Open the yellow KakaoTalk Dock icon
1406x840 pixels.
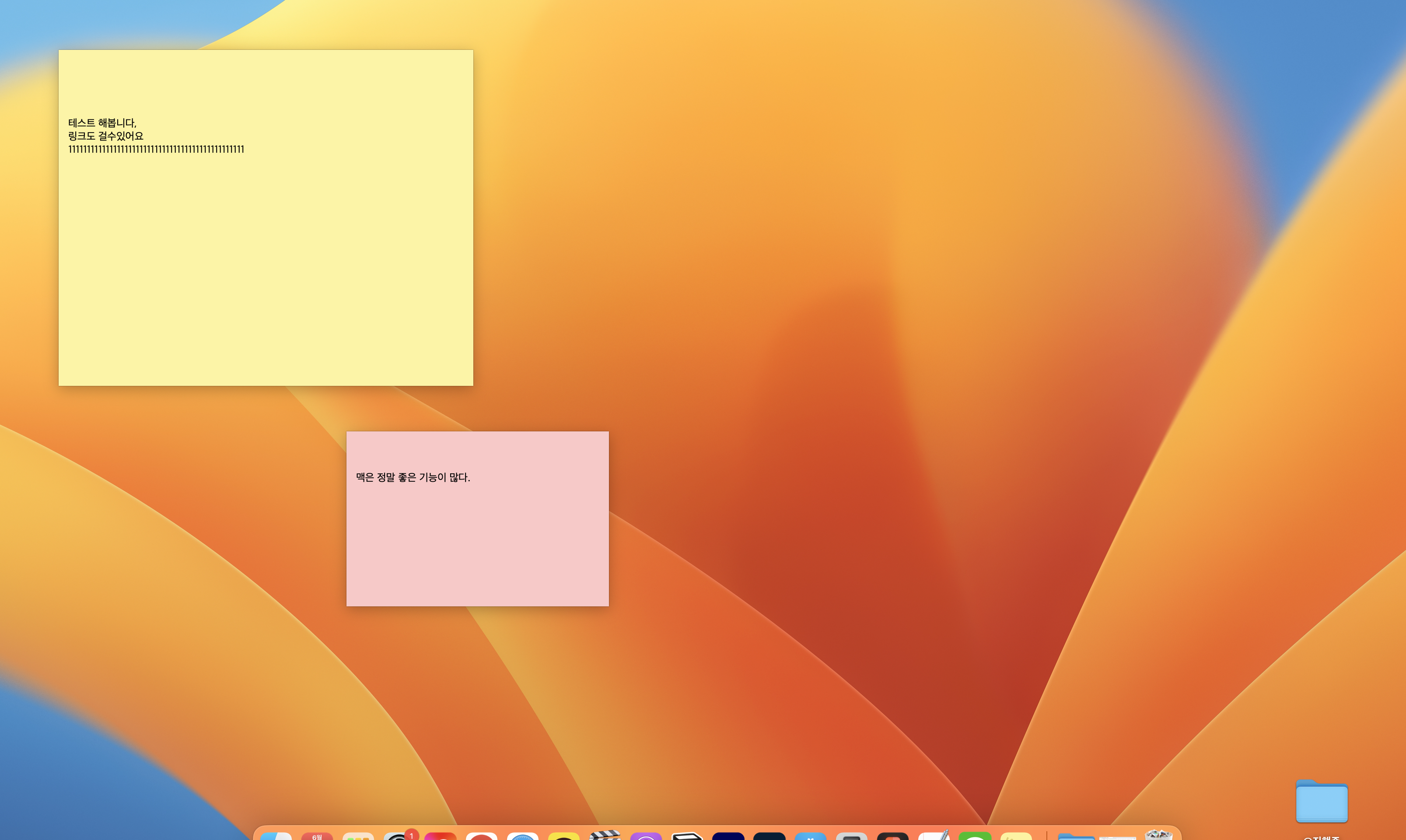tap(564, 836)
